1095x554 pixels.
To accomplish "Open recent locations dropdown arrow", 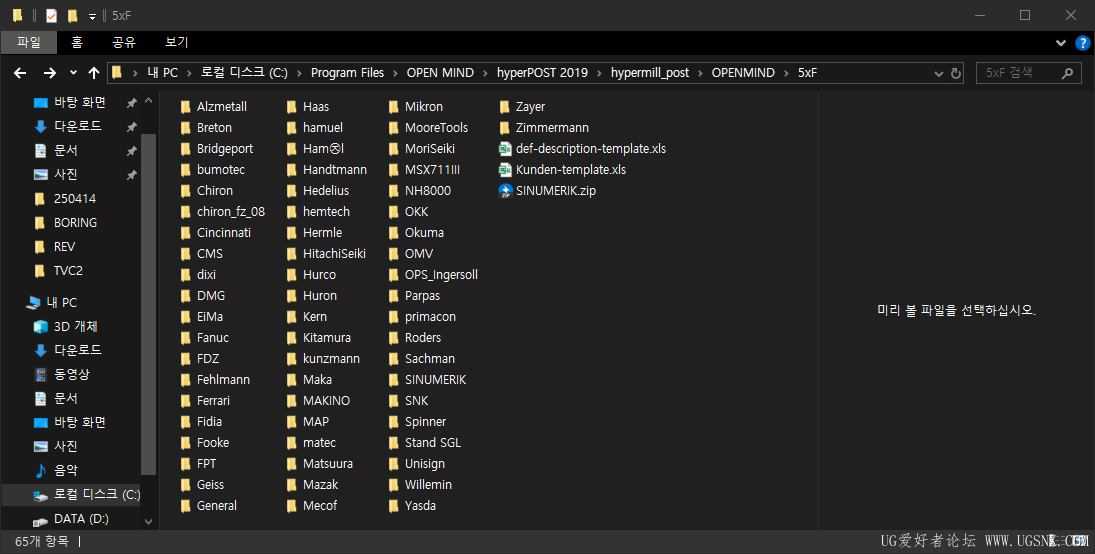I will point(73,73).
